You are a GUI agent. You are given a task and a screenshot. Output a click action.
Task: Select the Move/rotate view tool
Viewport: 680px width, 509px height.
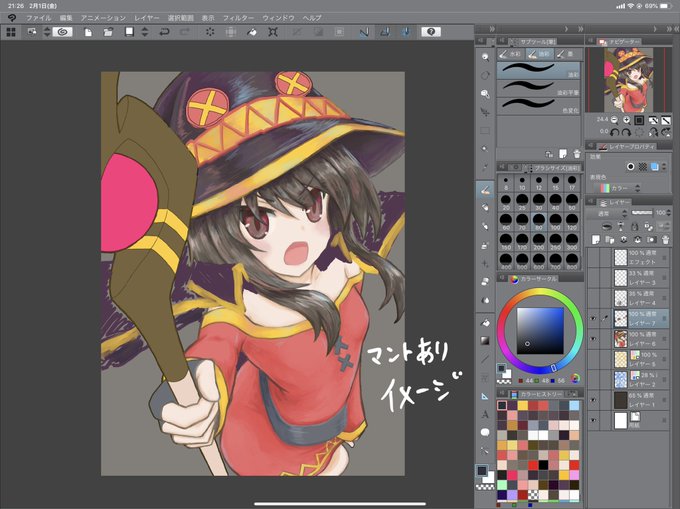click(485, 75)
